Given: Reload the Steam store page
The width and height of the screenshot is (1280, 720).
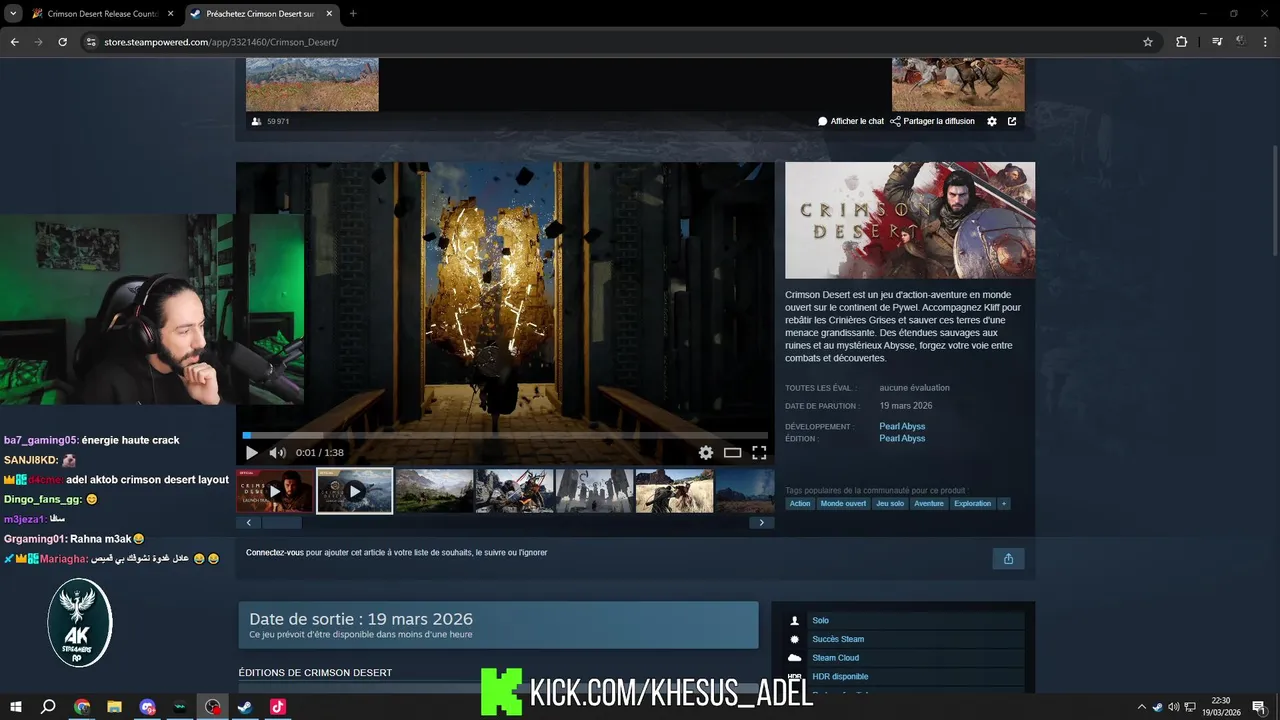Looking at the screenshot, I should pos(62,42).
